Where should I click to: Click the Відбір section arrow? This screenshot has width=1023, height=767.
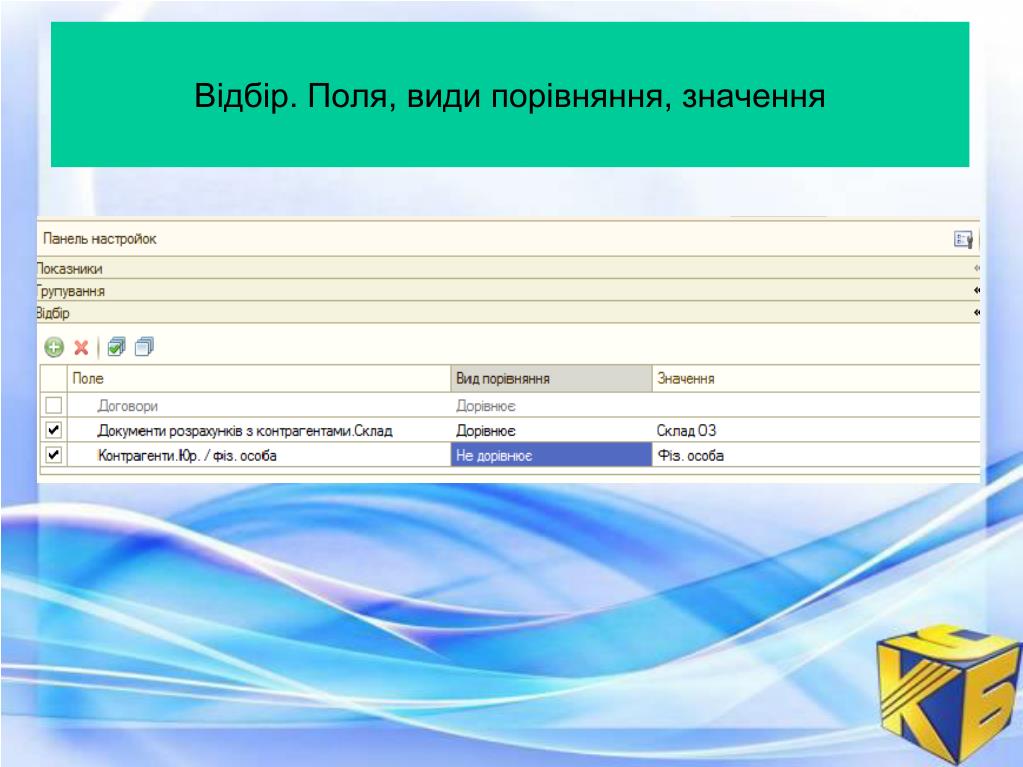click(977, 312)
